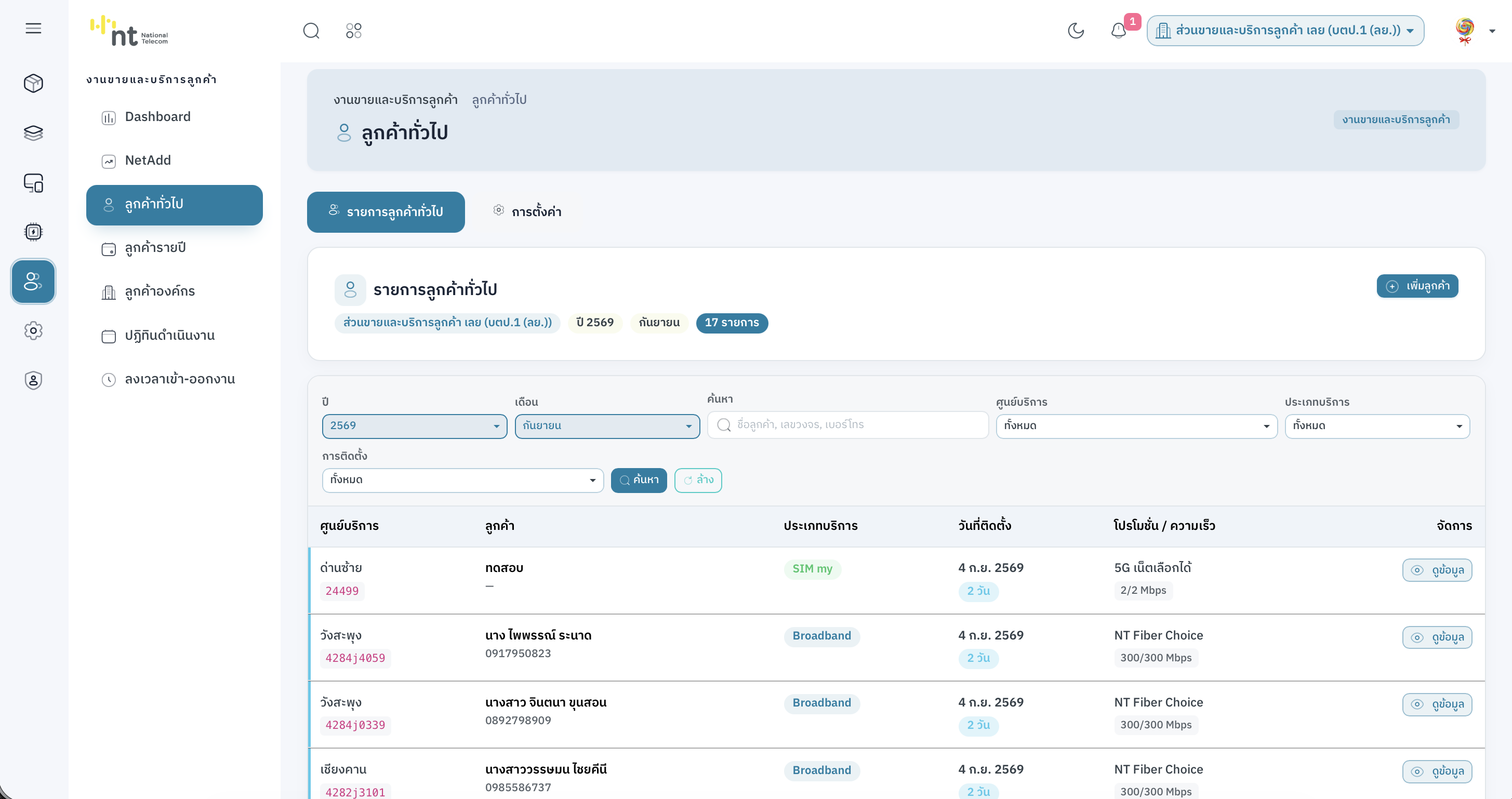Expand the year 2569 dropdown
Viewport: 1512px width, 799px height.
[x=415, y=425]
